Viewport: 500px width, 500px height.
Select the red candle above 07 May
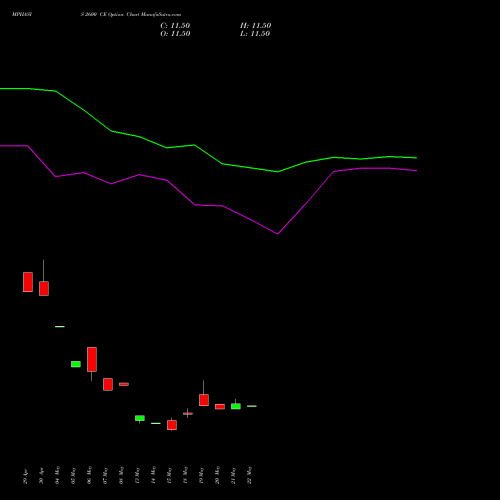(108, 384)
